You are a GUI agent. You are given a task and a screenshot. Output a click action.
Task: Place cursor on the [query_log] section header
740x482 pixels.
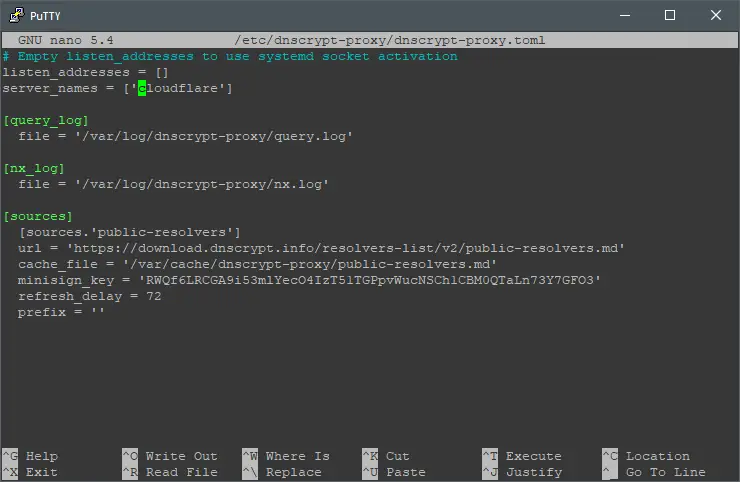tap(46, 120)
